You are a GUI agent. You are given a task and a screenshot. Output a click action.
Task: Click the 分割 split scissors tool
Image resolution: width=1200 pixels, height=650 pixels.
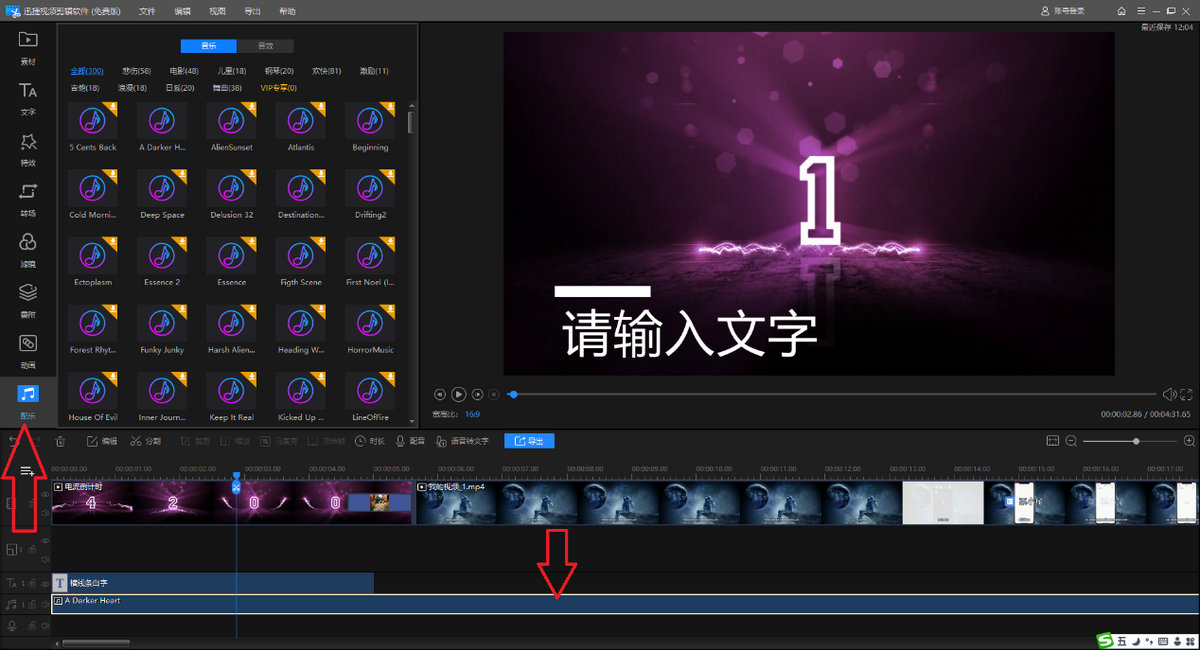(145, 441)
